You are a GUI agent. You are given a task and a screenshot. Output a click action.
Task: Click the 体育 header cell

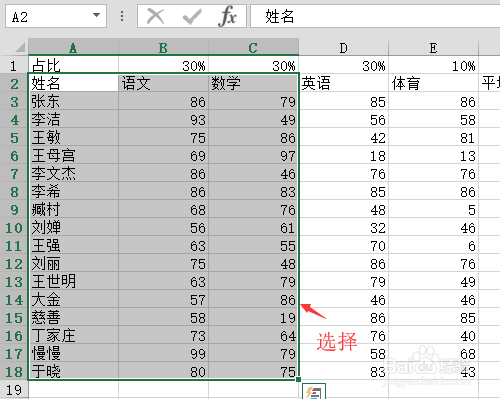[x=433, y=83]
